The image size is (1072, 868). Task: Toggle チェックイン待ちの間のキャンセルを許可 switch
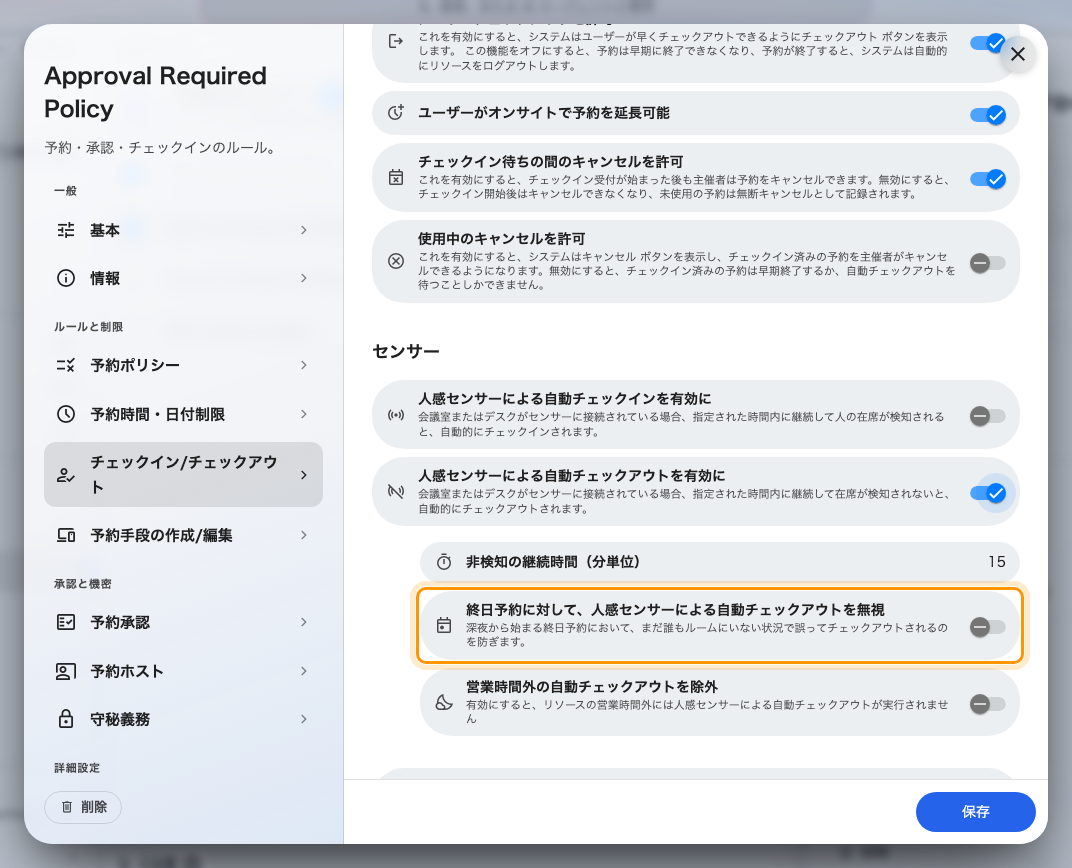click(x=988, y=179)
